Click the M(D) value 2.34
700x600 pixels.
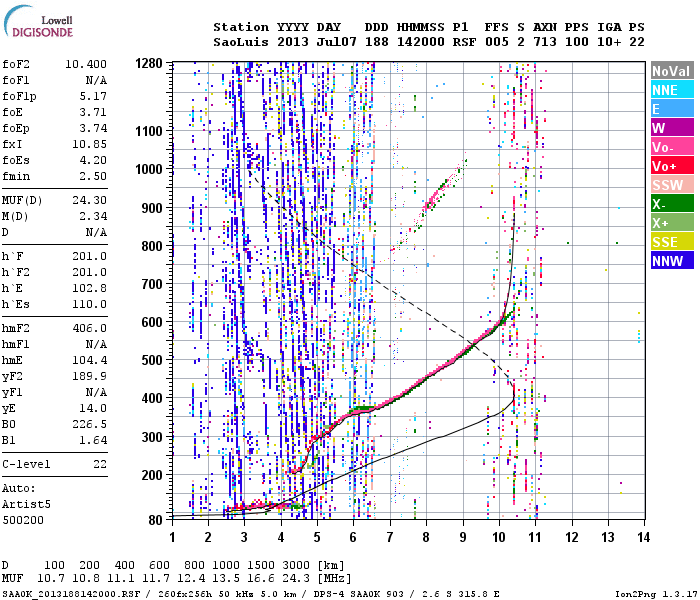93,216
